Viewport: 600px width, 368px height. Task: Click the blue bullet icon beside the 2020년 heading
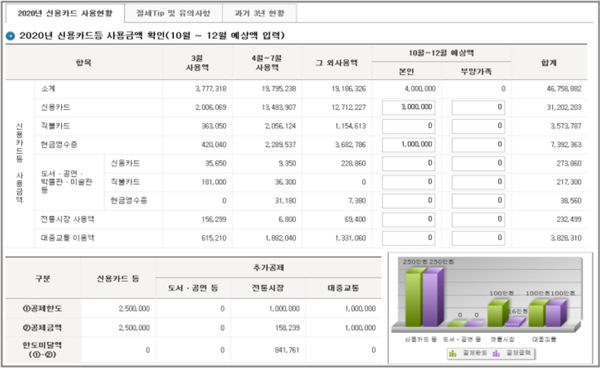10,36
